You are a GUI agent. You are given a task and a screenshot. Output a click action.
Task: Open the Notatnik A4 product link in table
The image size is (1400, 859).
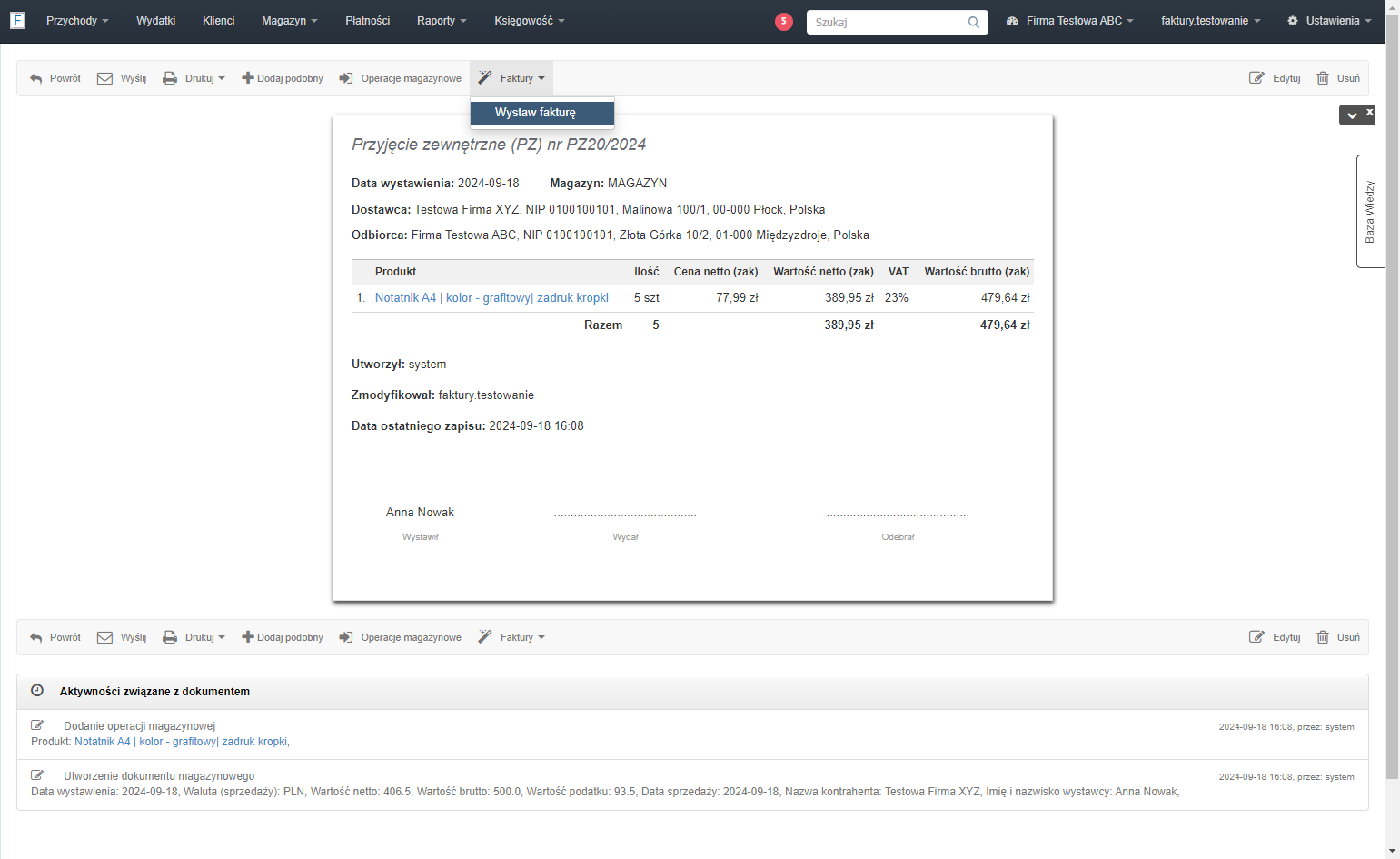click(x=491, y=297)
